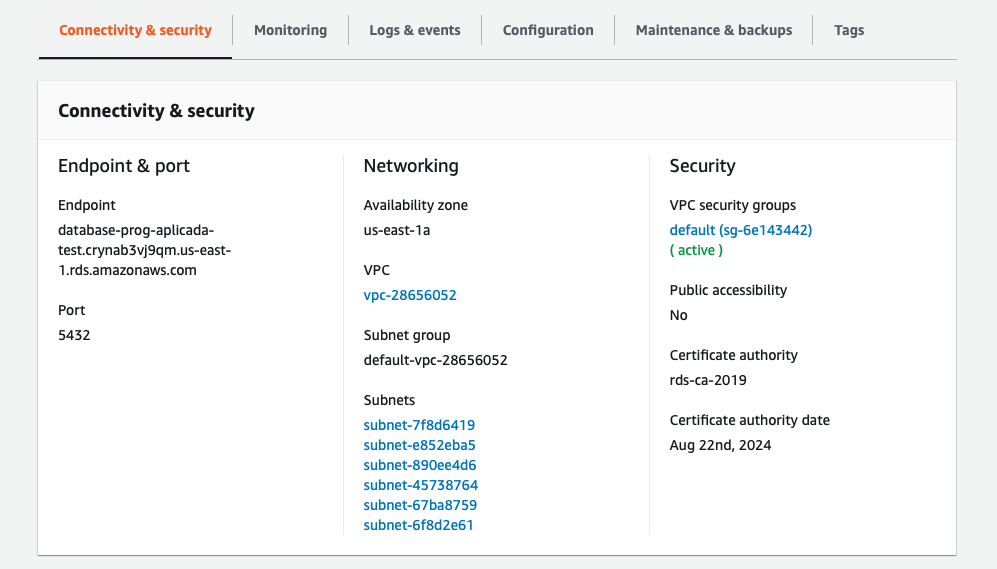Go to Maintenance & backups tab
The height and width of the screenshot is (569, 997).
tap(714, 30)
